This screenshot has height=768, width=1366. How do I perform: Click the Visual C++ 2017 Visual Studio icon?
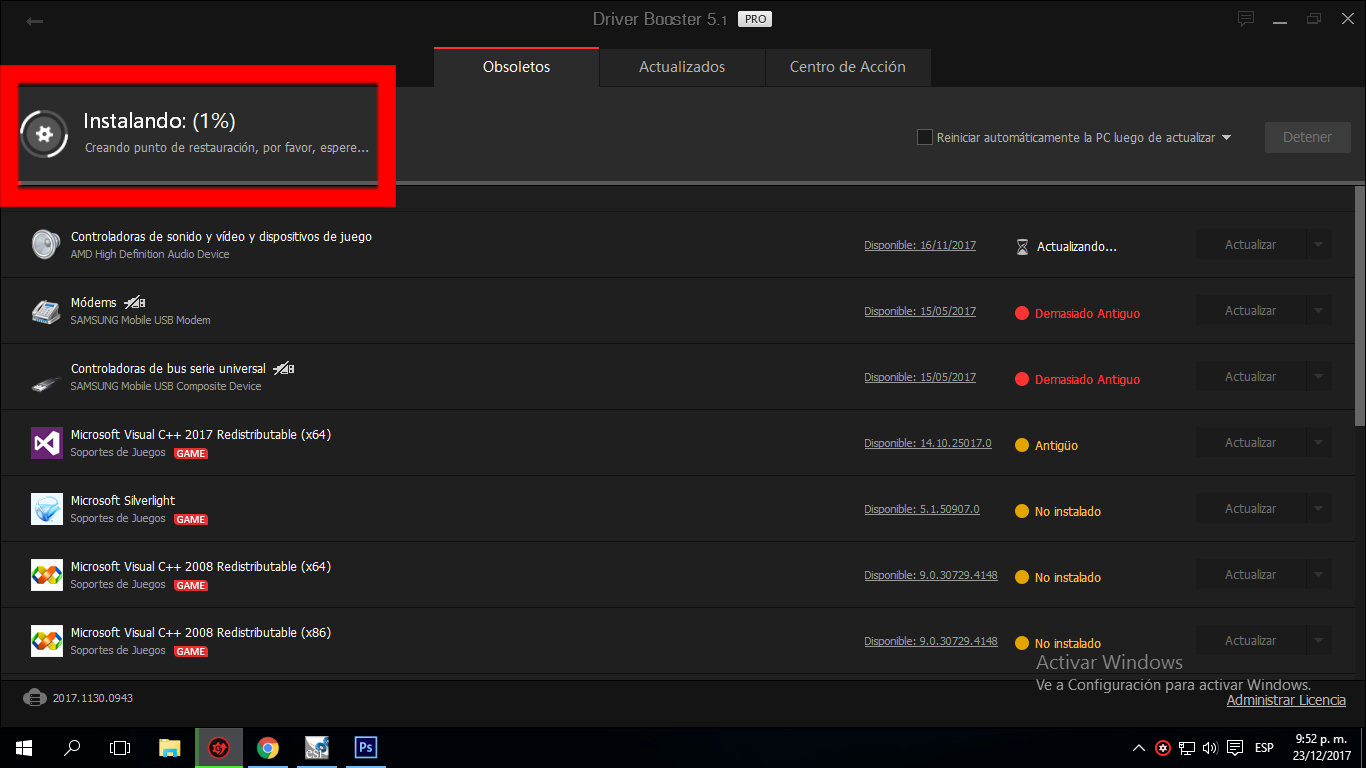[46, 443]
